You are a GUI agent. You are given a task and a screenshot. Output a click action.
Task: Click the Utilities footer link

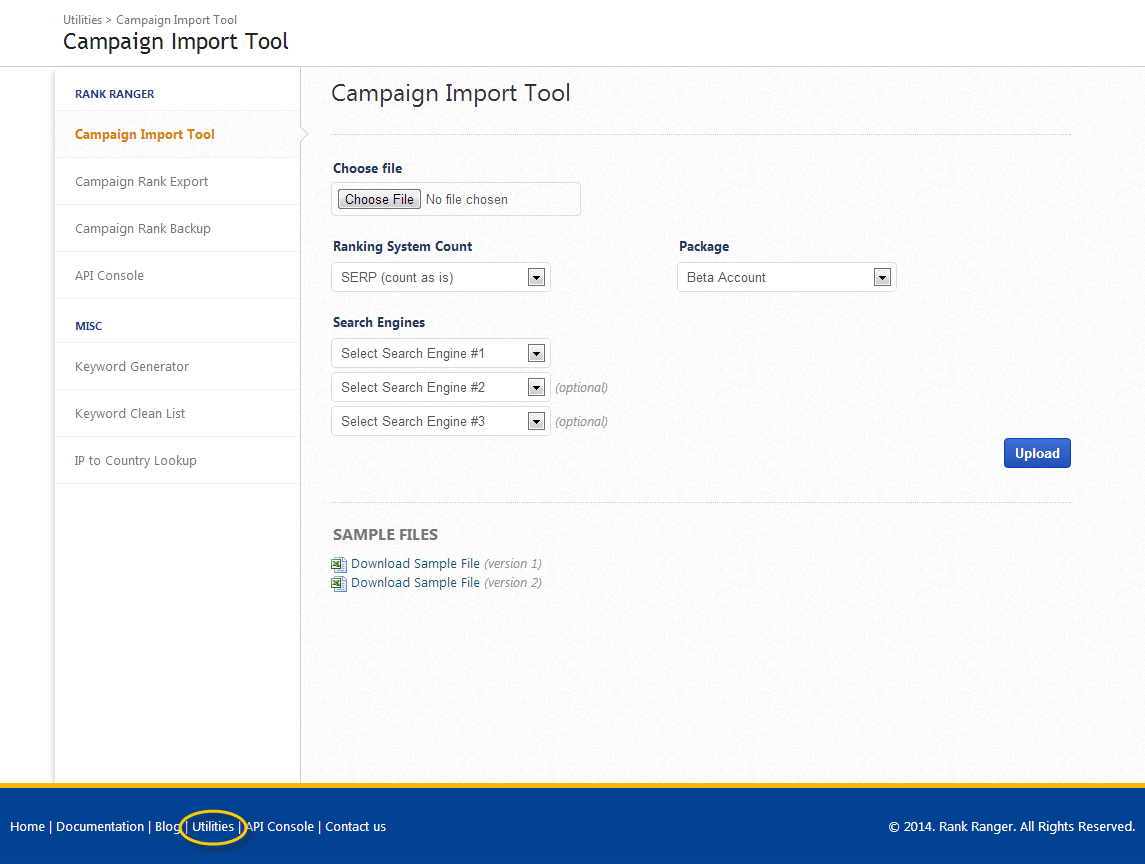pos(213,827)
